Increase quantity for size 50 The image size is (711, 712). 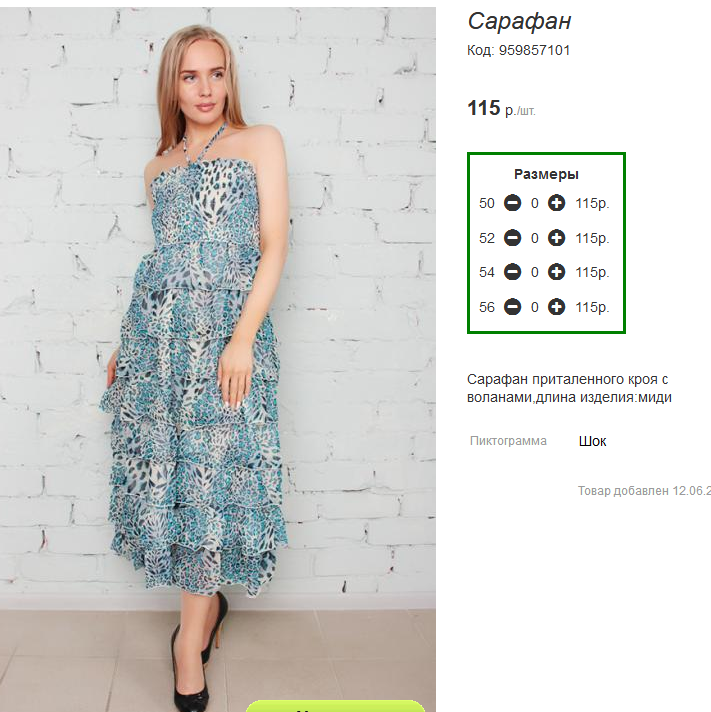coord(556,203)
